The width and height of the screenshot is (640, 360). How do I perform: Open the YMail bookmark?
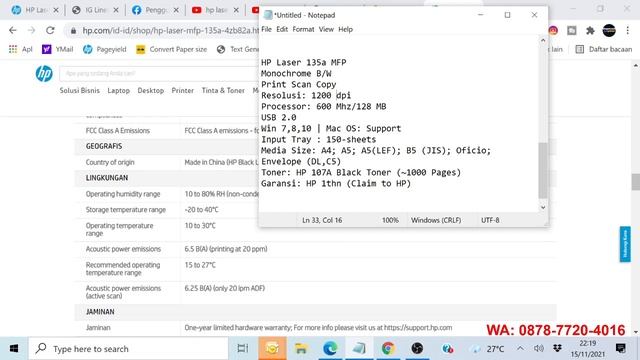(x=58, y=49)
